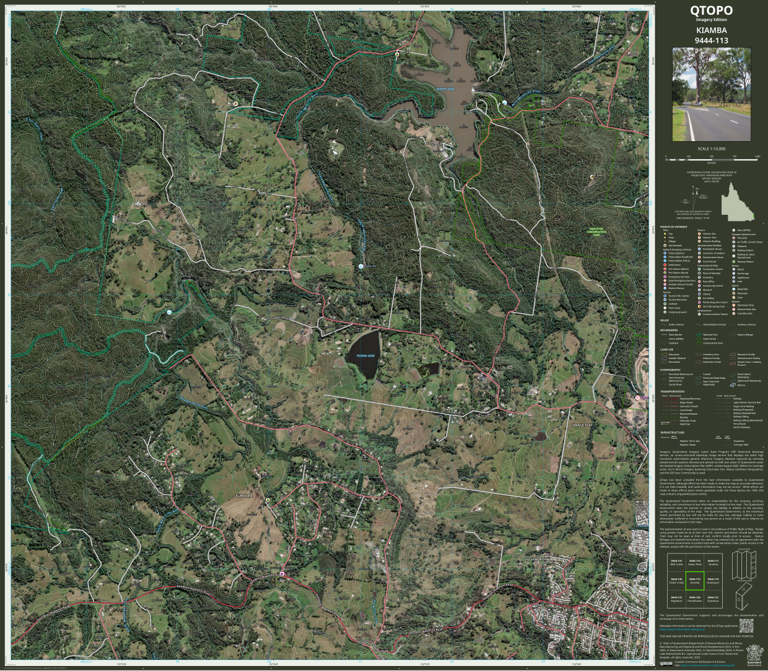Click the sheet number 9444-113
The image size is (768, 671).
pos(711,41)
